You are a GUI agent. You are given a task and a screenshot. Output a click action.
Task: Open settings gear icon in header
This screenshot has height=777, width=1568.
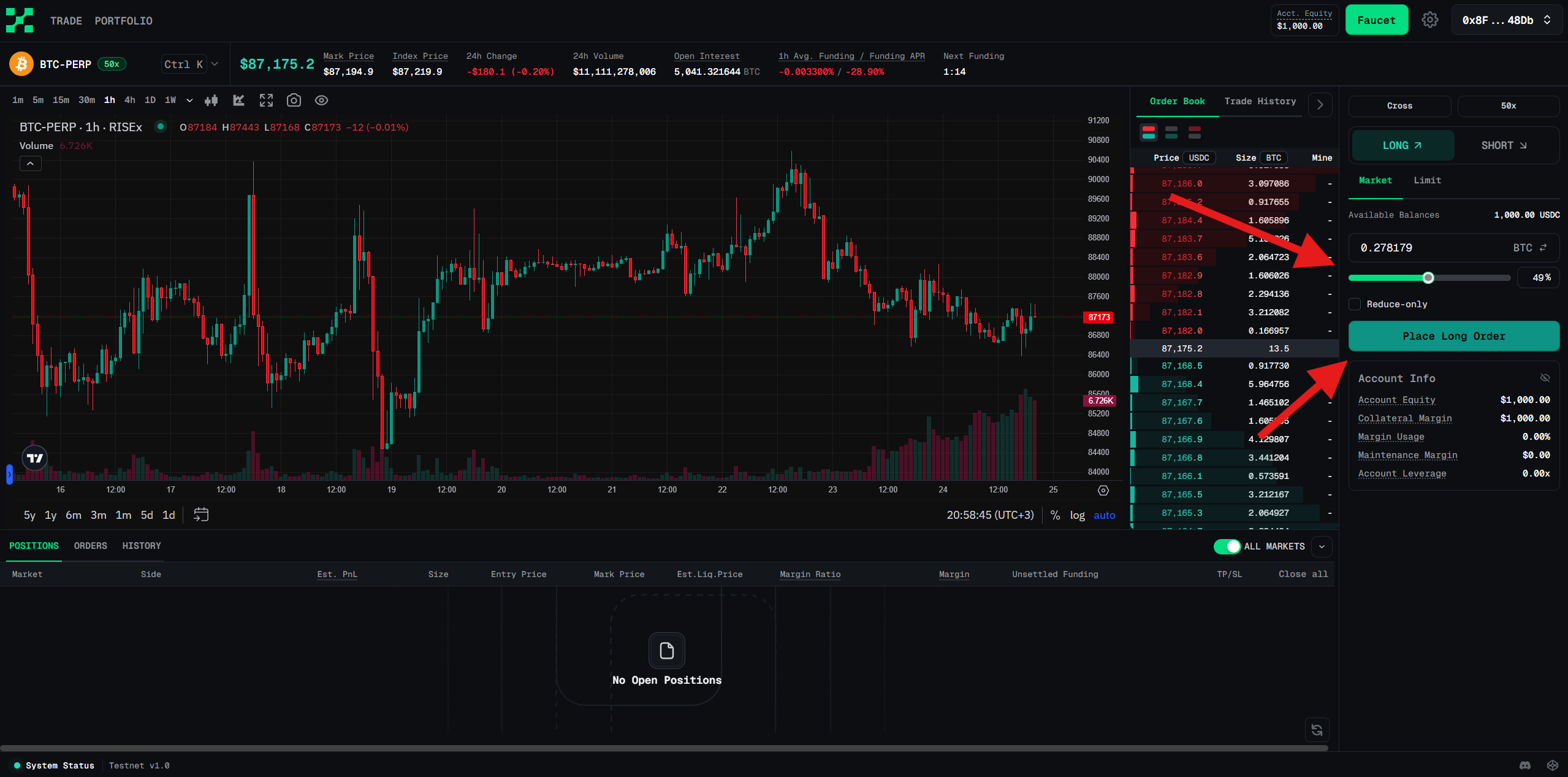(1429, 20)
